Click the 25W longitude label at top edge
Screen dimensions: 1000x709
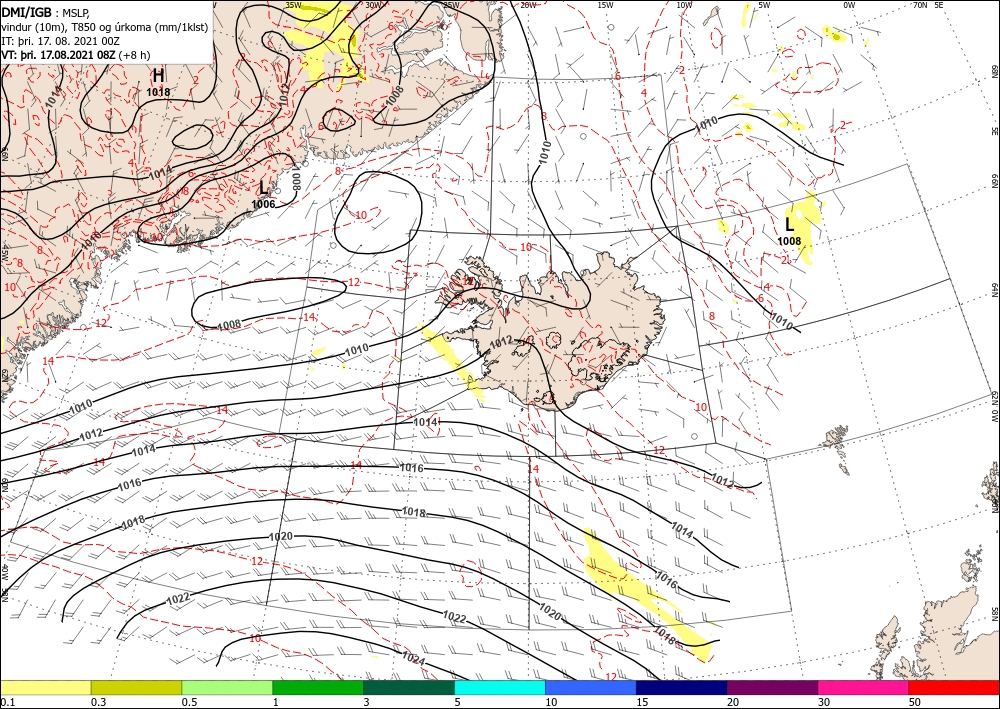451,5
